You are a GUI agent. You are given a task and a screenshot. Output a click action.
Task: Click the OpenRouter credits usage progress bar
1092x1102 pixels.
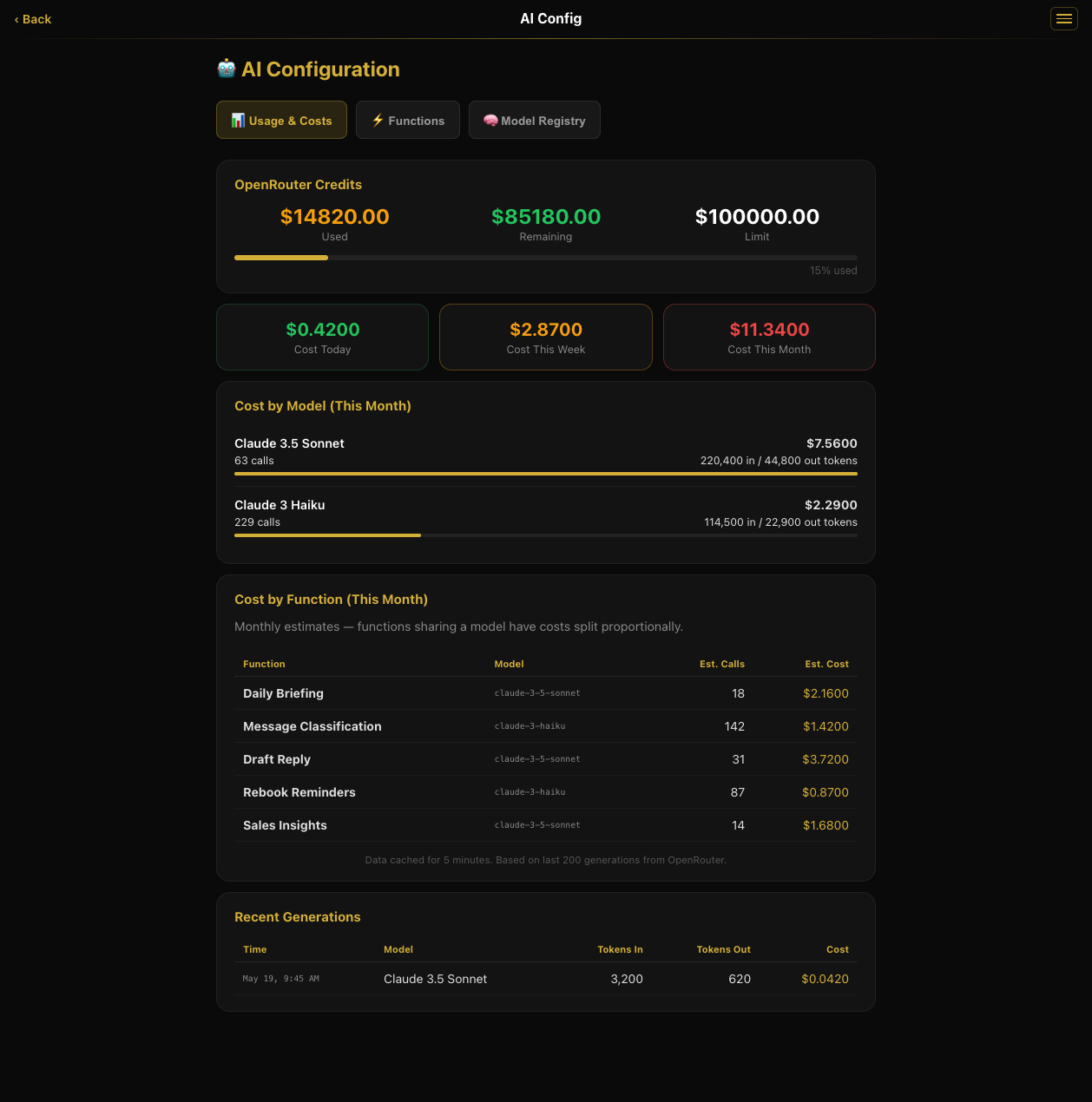tap(546, 258)
